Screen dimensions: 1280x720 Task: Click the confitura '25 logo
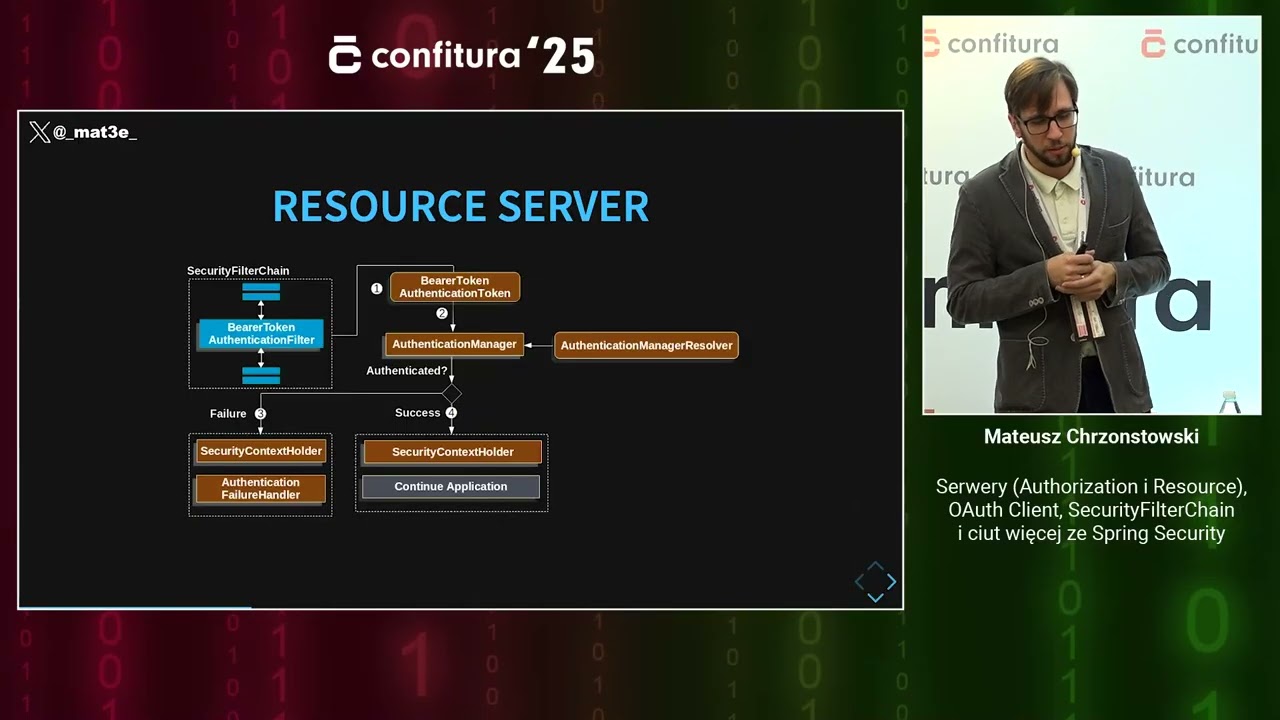[462, 55]
